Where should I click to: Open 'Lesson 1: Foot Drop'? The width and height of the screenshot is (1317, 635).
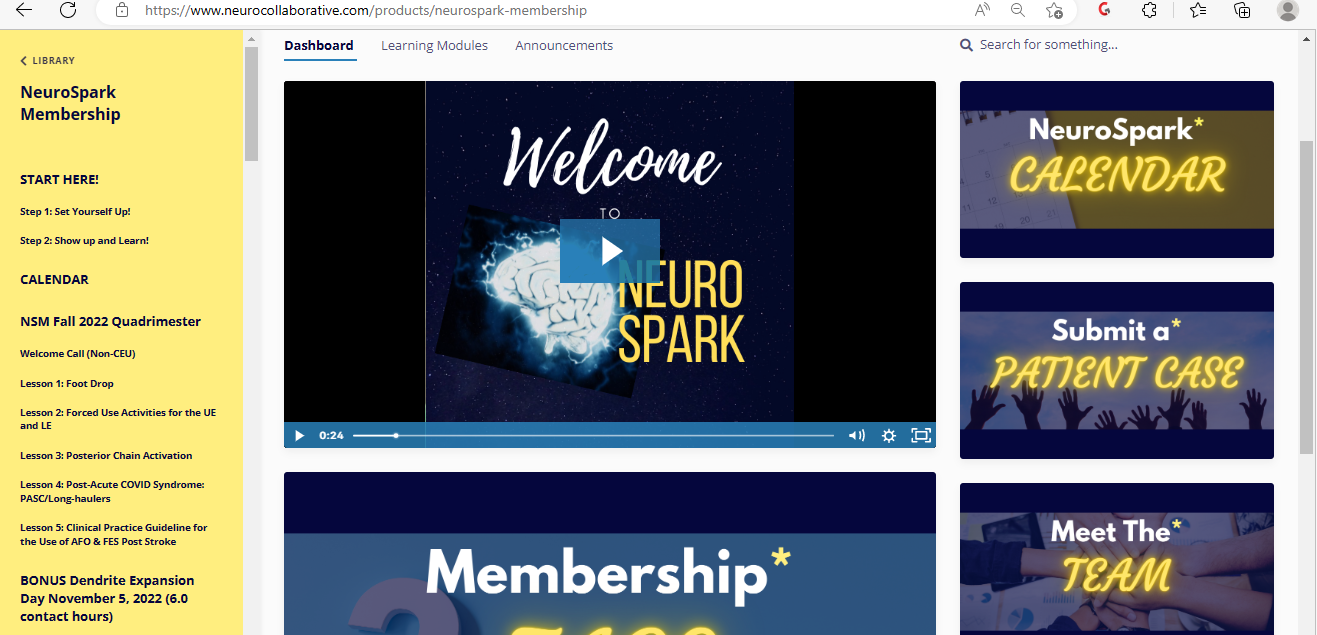tap(67, 384)
